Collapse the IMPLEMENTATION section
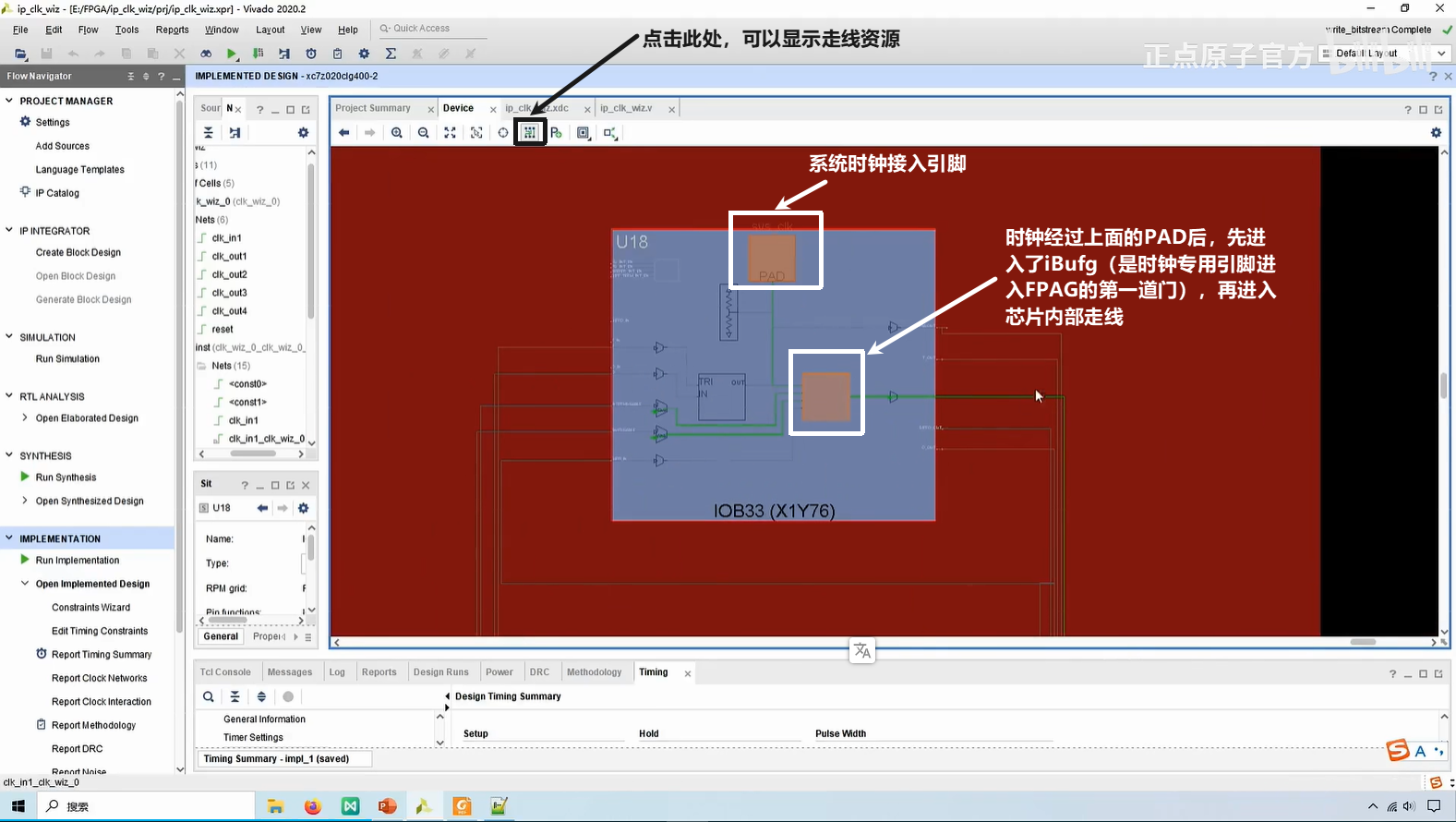 [x=9, y=538]
